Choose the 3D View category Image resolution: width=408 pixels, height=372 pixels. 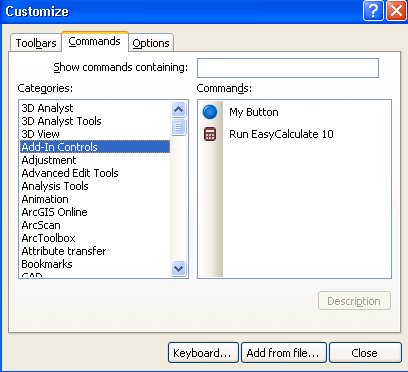(95, 134)
